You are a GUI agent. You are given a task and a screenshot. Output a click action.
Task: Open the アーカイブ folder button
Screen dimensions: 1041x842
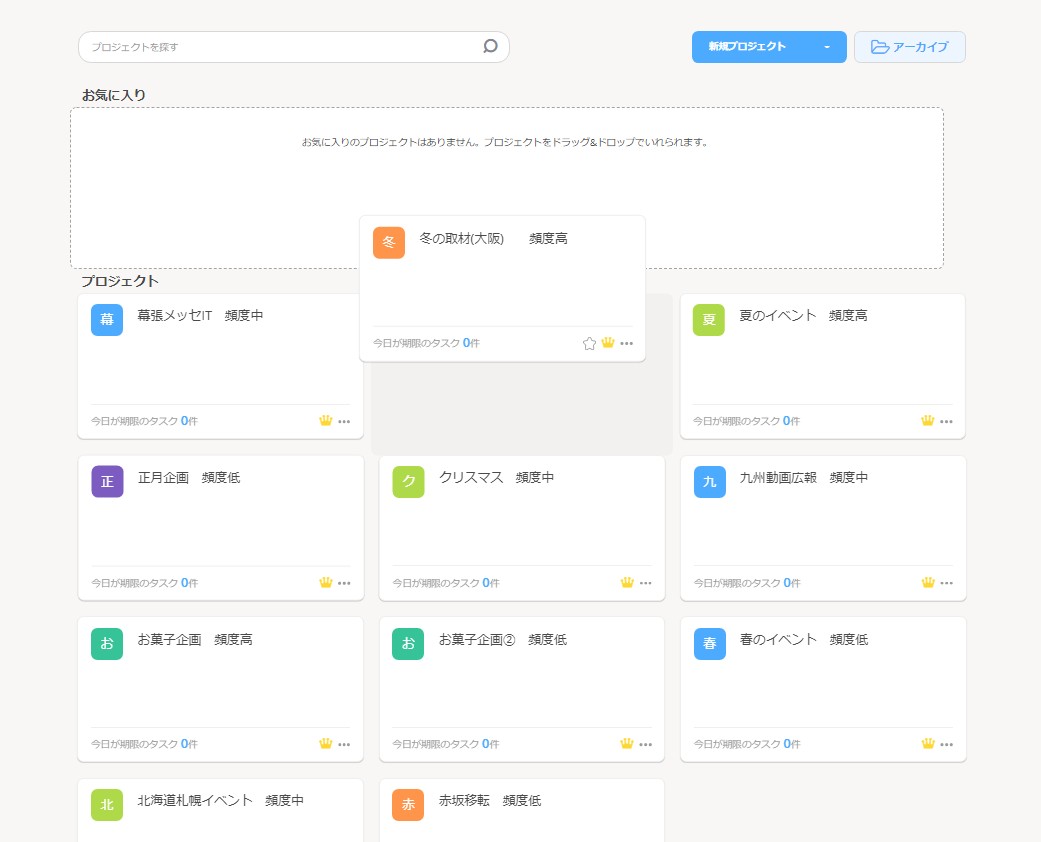pyautogui.click(x=909, y=47)
